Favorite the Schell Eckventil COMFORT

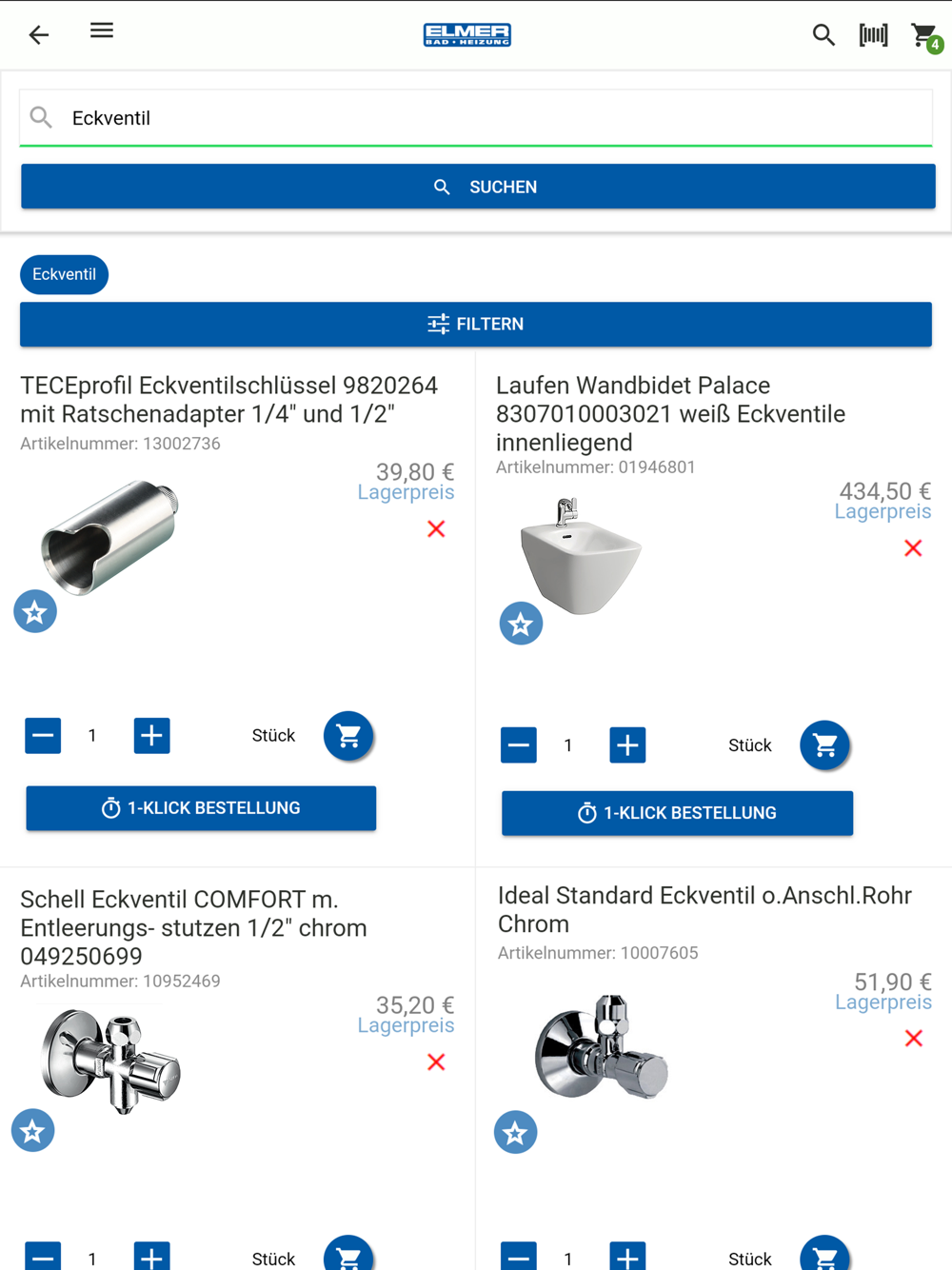coord(33,1130)
